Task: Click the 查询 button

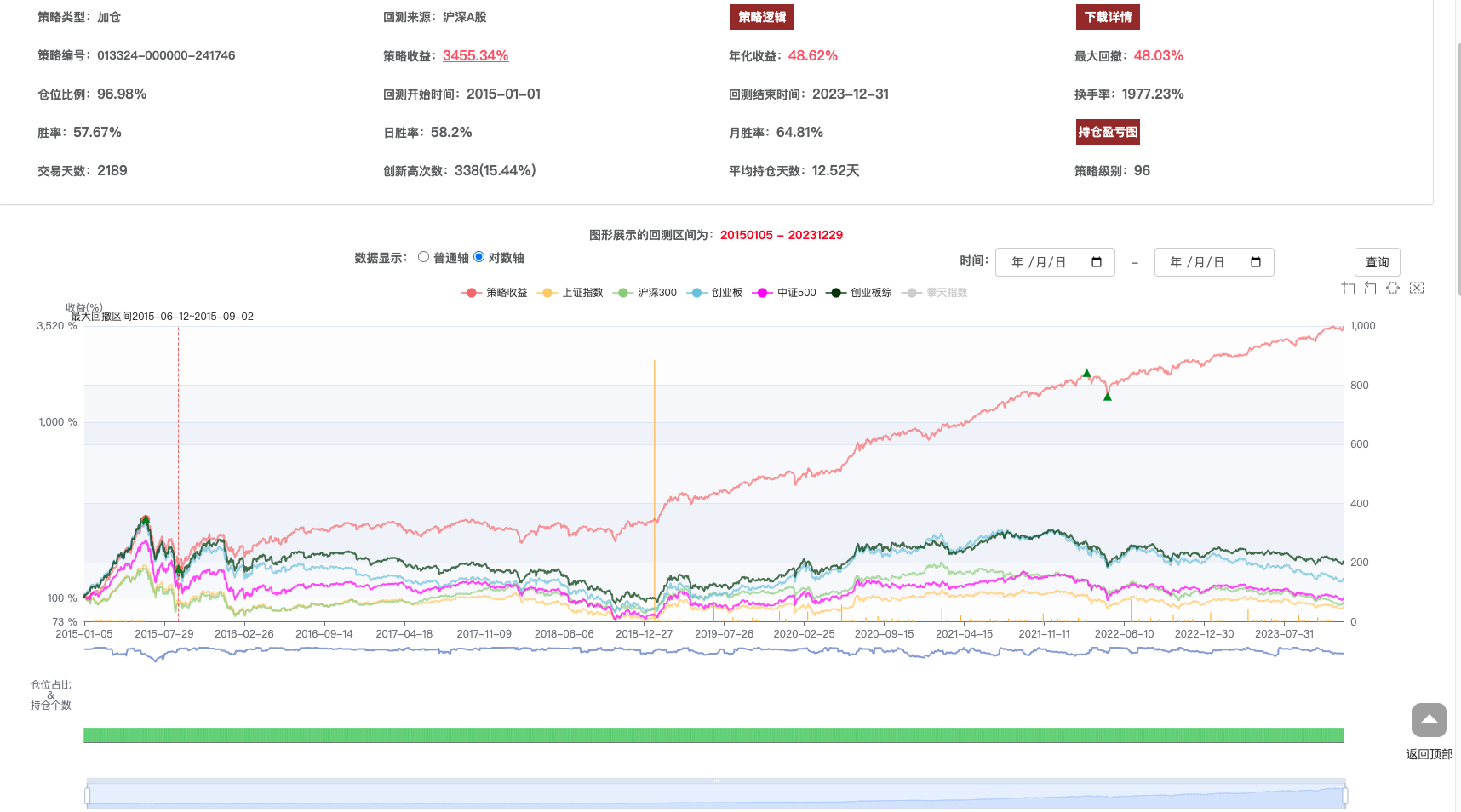Action: click(1378, 262)
